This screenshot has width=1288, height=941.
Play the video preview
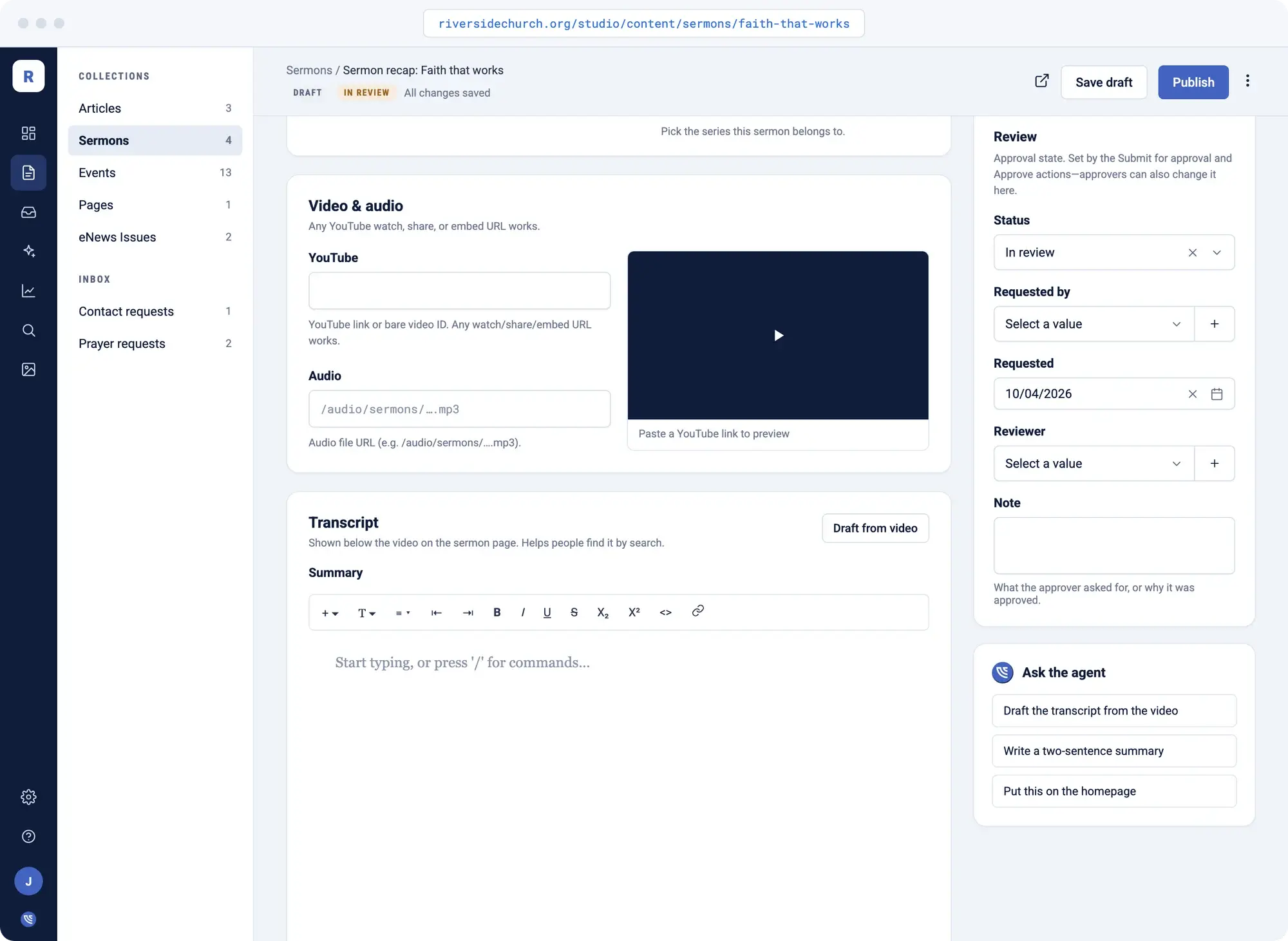point(778,336)
